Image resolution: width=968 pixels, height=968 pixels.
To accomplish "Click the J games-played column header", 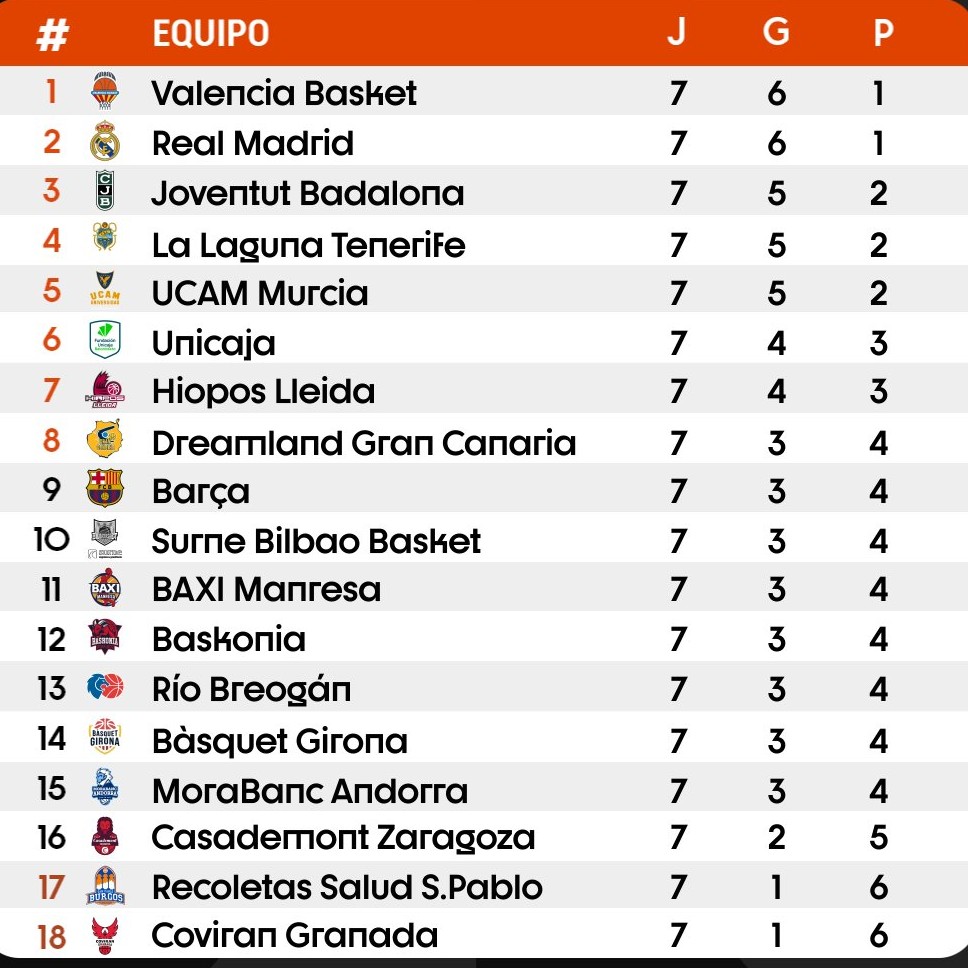I will pyautogui.click(x=677, y=33).
